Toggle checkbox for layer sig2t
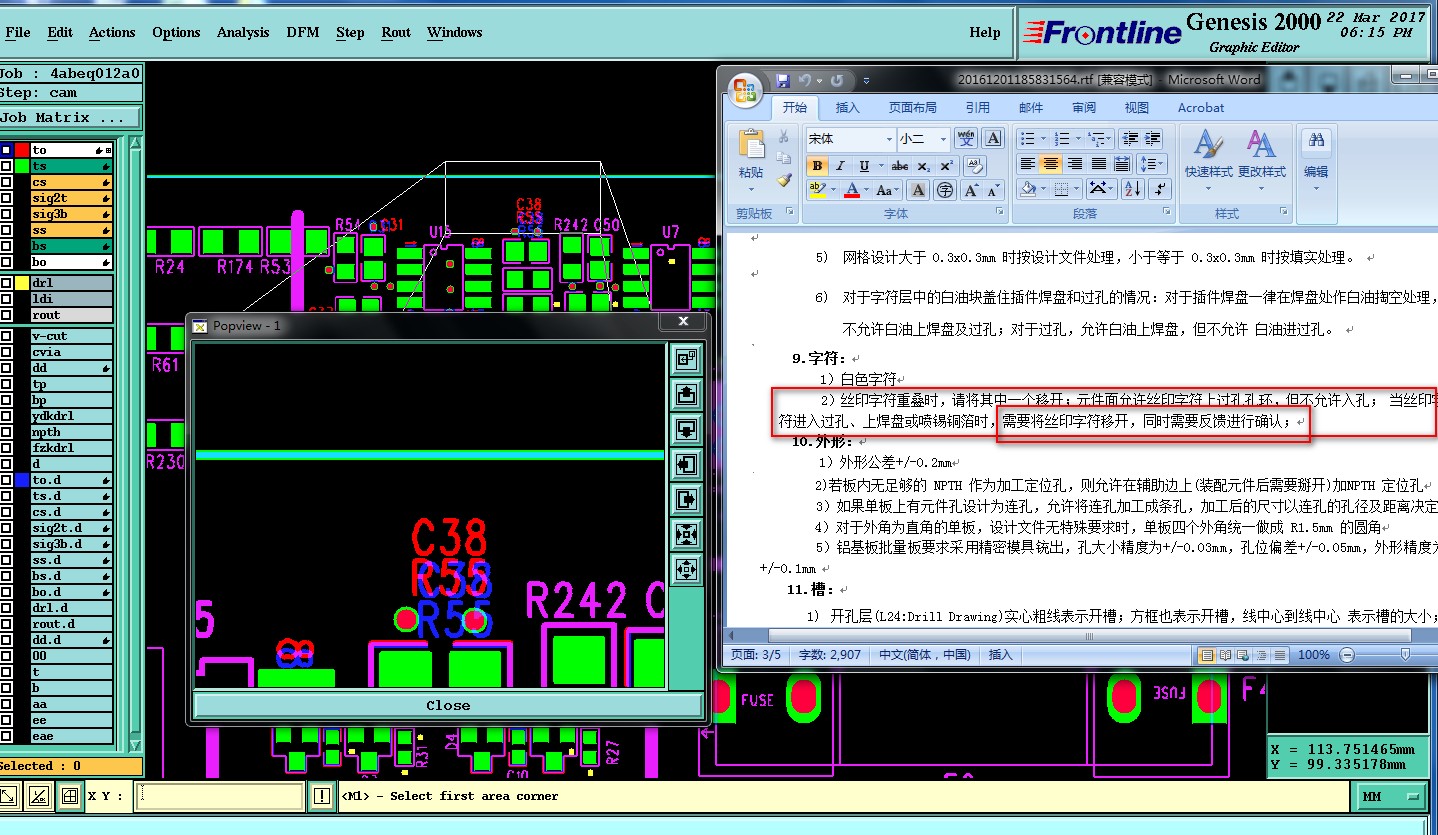 [7, 198]
